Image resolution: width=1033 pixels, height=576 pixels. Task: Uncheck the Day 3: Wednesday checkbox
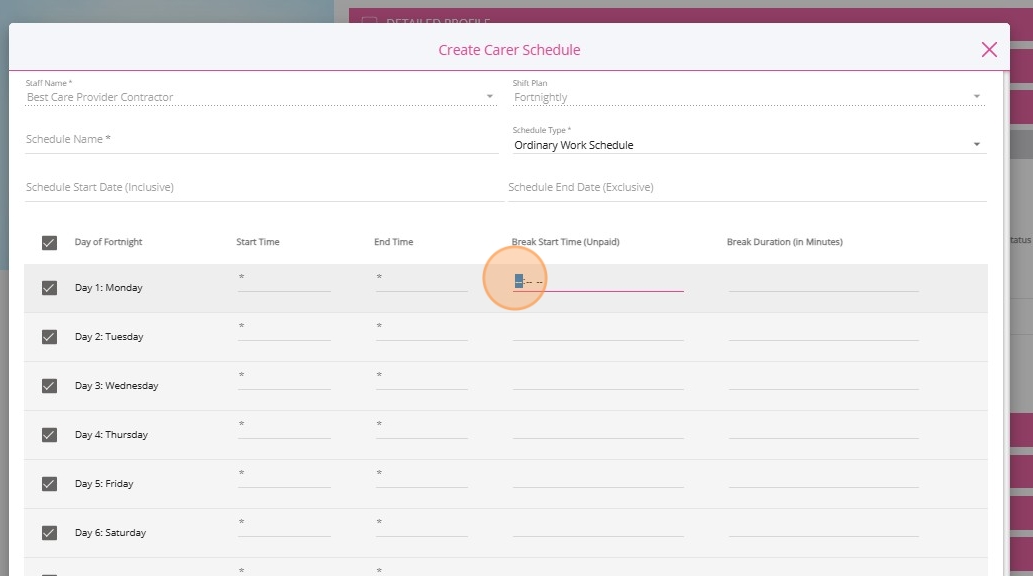coord(49,386)
